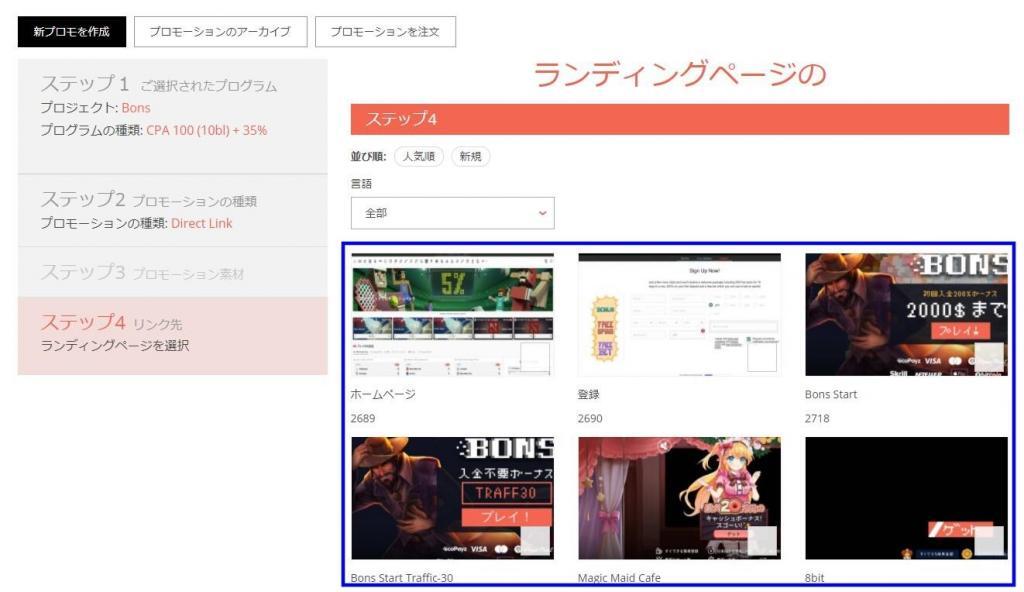Sort landing pages by 新規
The width and height of the screenshot is (1024, 592).
(470, 156)
